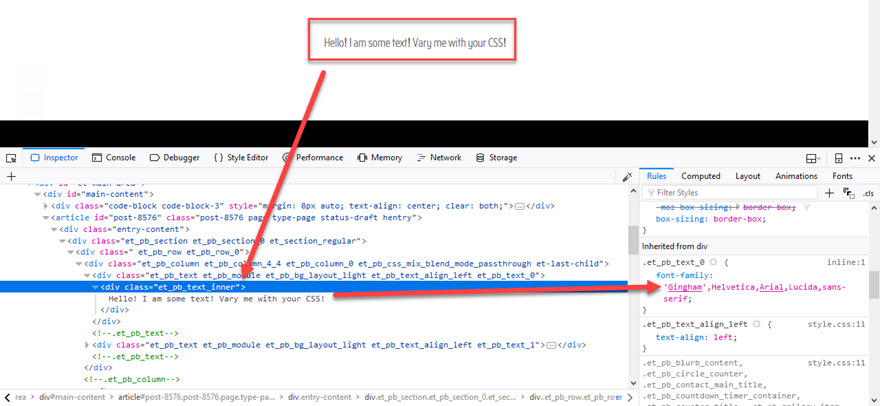This screenshot has height=406, width=880.
Task: Collapse the et_pb_section_0 div node
Action: coord(62,241)
